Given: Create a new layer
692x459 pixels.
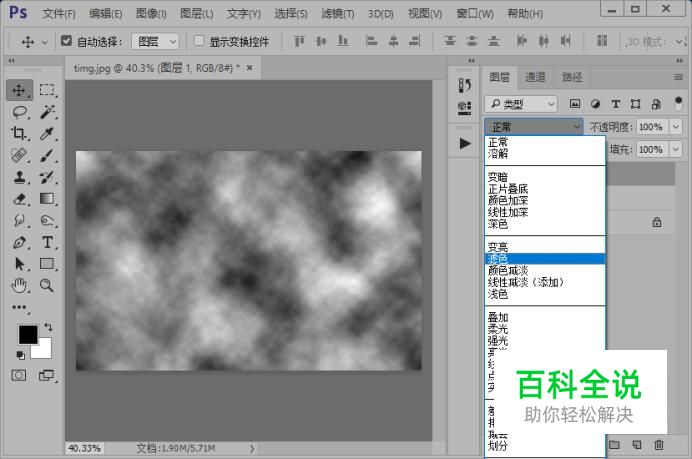Looking at the screenshot, I should [636, 445].
